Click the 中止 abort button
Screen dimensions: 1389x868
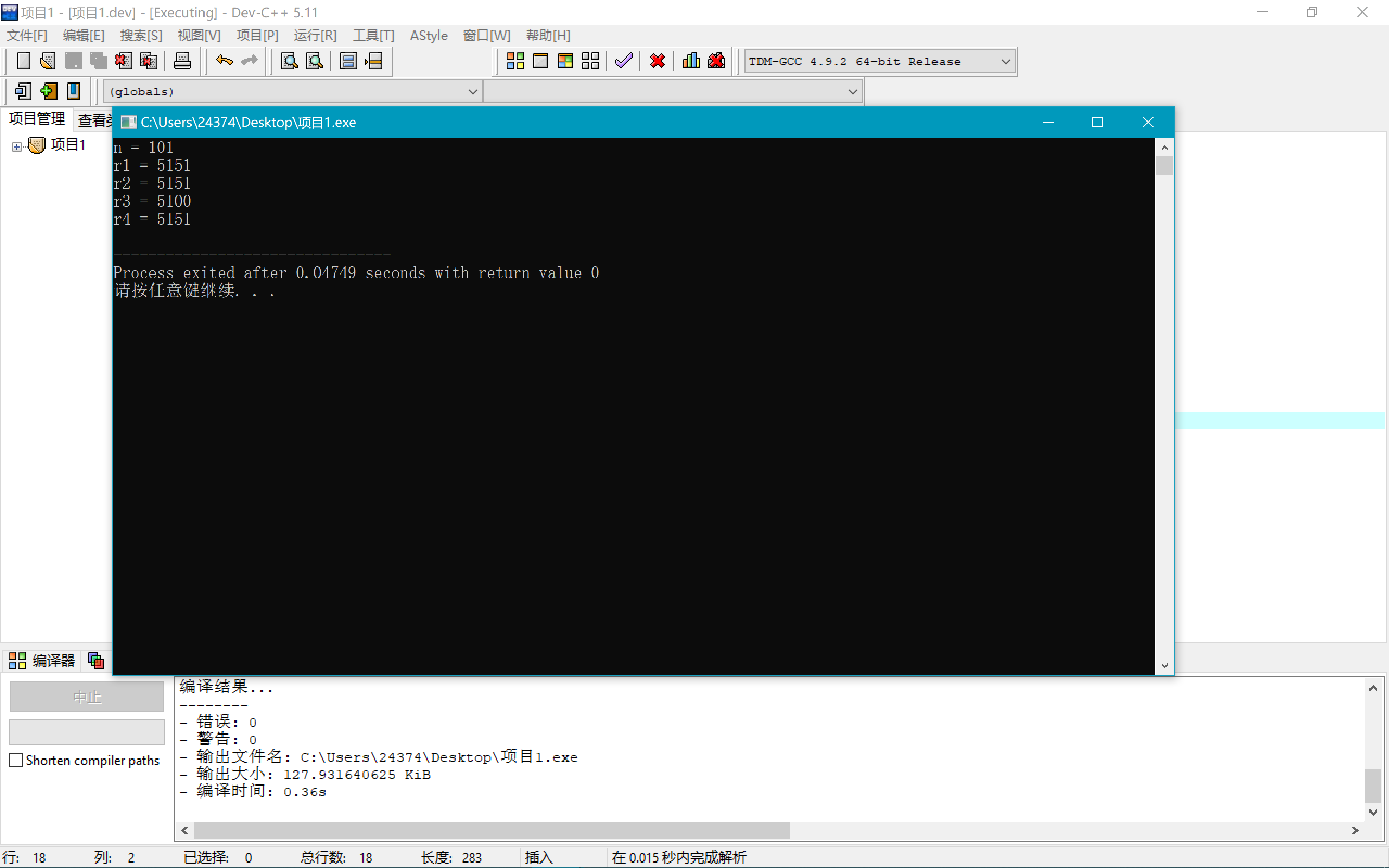(x=87, y=697)
